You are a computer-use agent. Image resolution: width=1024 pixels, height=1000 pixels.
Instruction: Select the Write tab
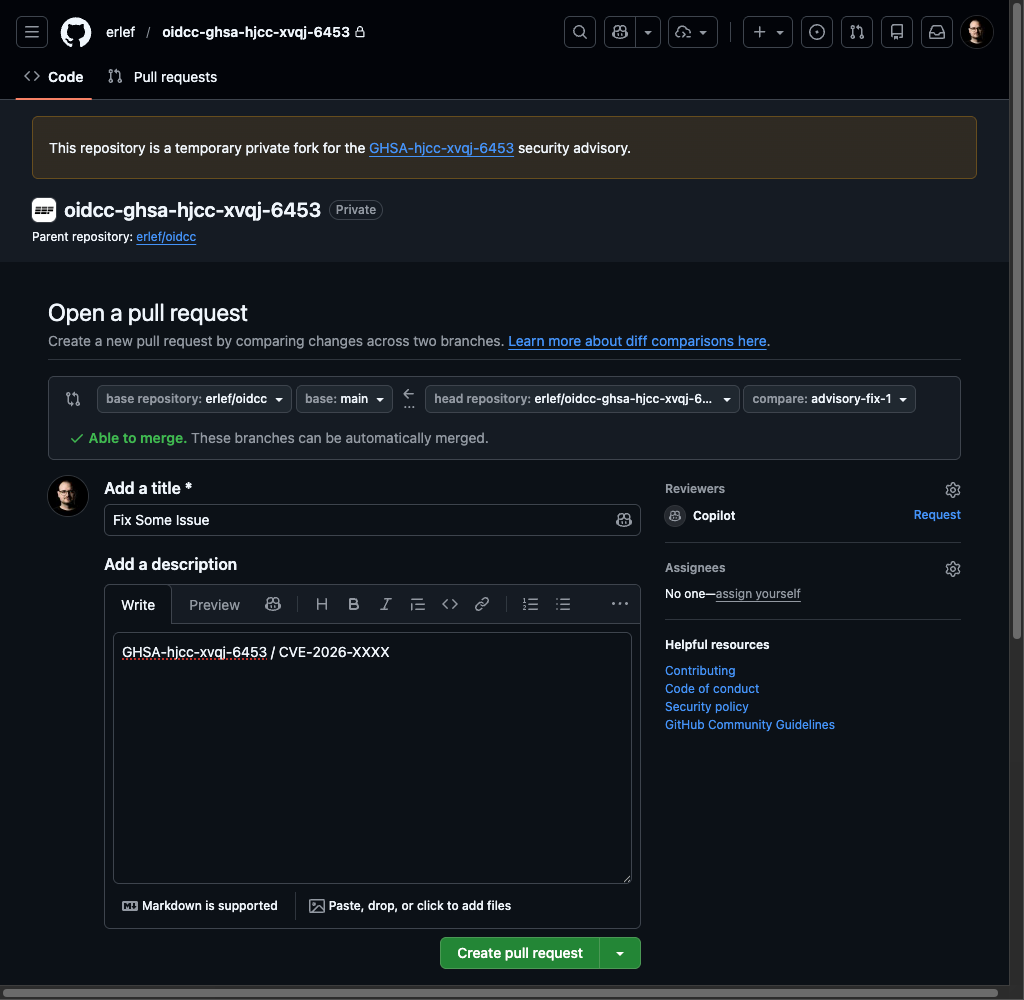tap(138, 605)
